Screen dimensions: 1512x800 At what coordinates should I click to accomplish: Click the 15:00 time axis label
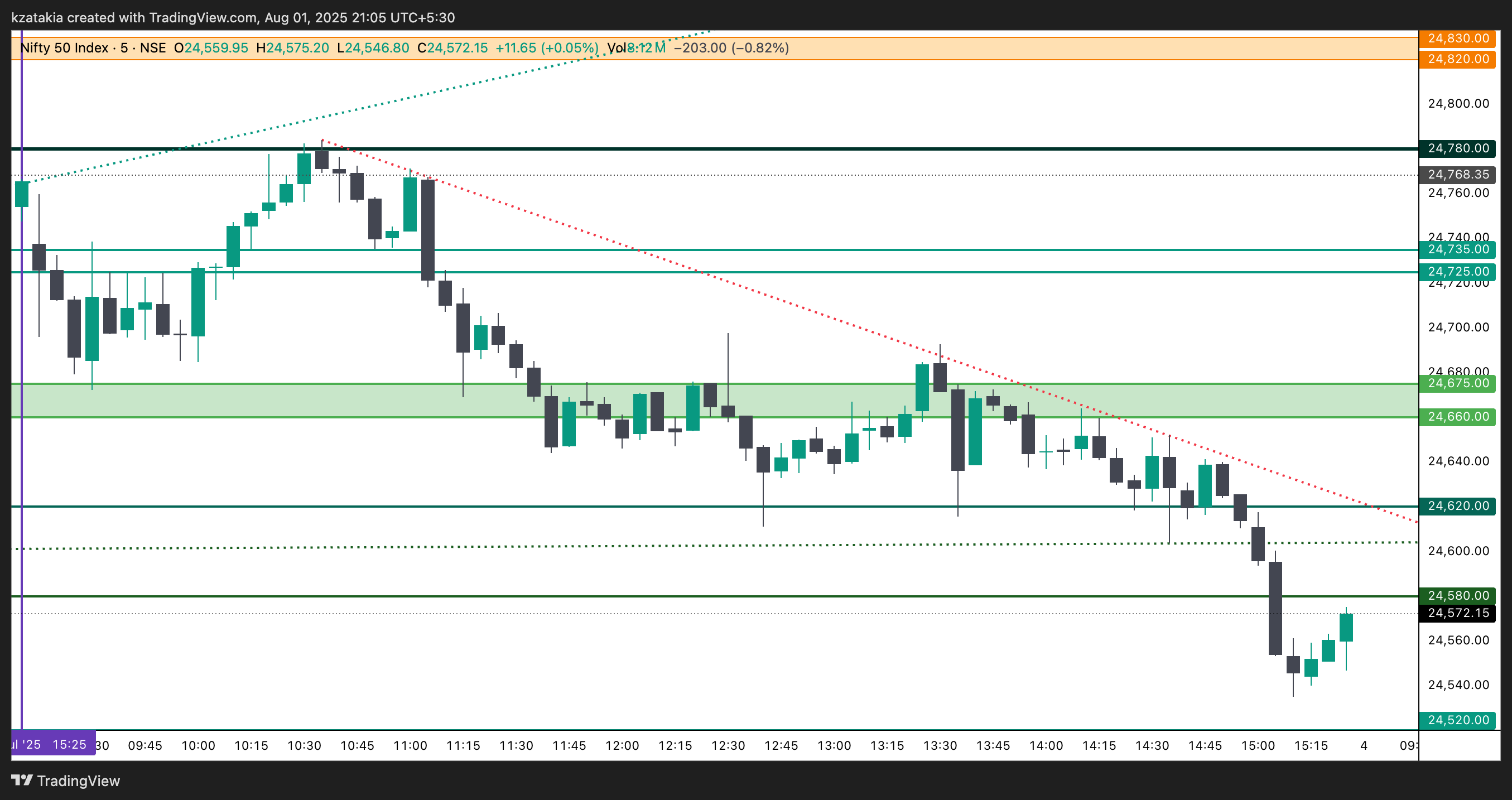tap(1258, 745)
